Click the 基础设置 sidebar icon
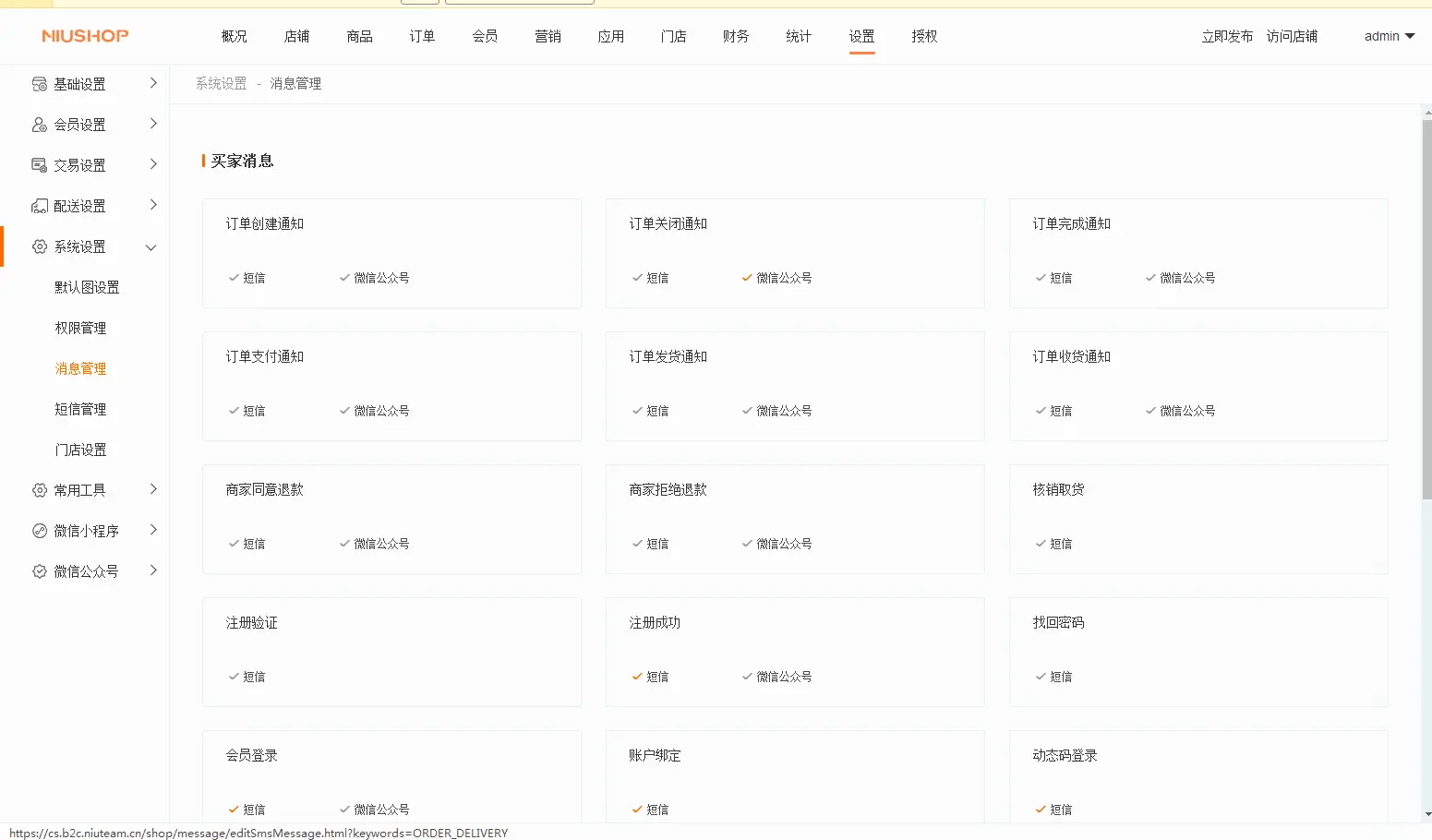The width and height of the screenshot is (1432, 840). pyautogui.click(x=40, y=84)
